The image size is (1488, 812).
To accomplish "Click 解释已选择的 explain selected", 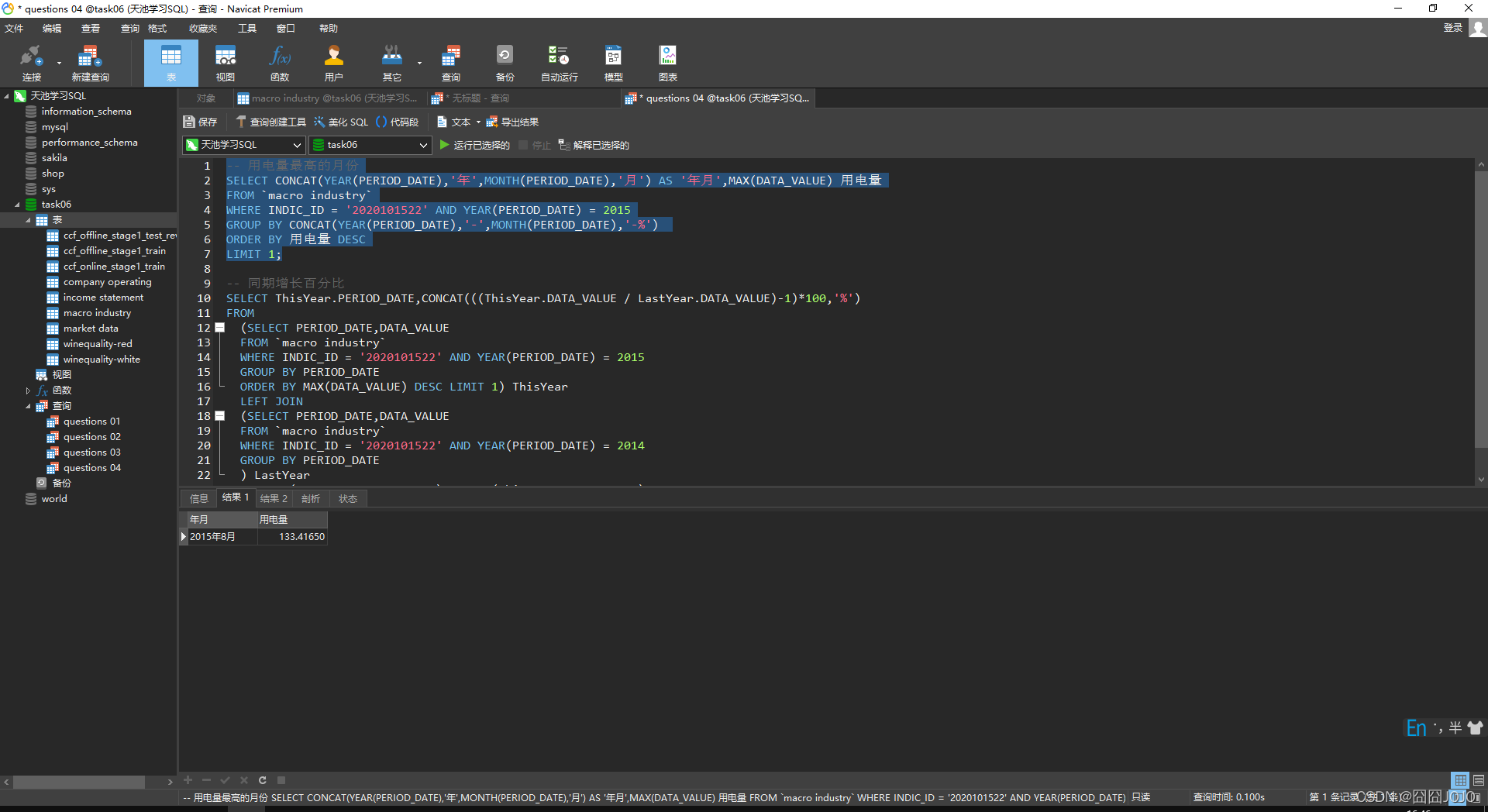I will pyautogui.click(x=594, y=145).
